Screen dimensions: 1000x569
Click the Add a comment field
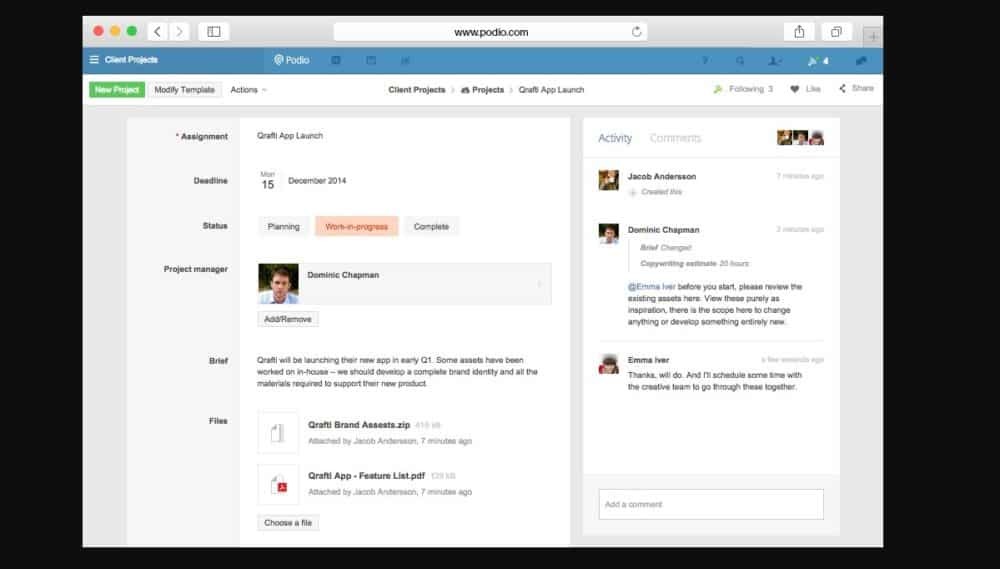[710, 504]
